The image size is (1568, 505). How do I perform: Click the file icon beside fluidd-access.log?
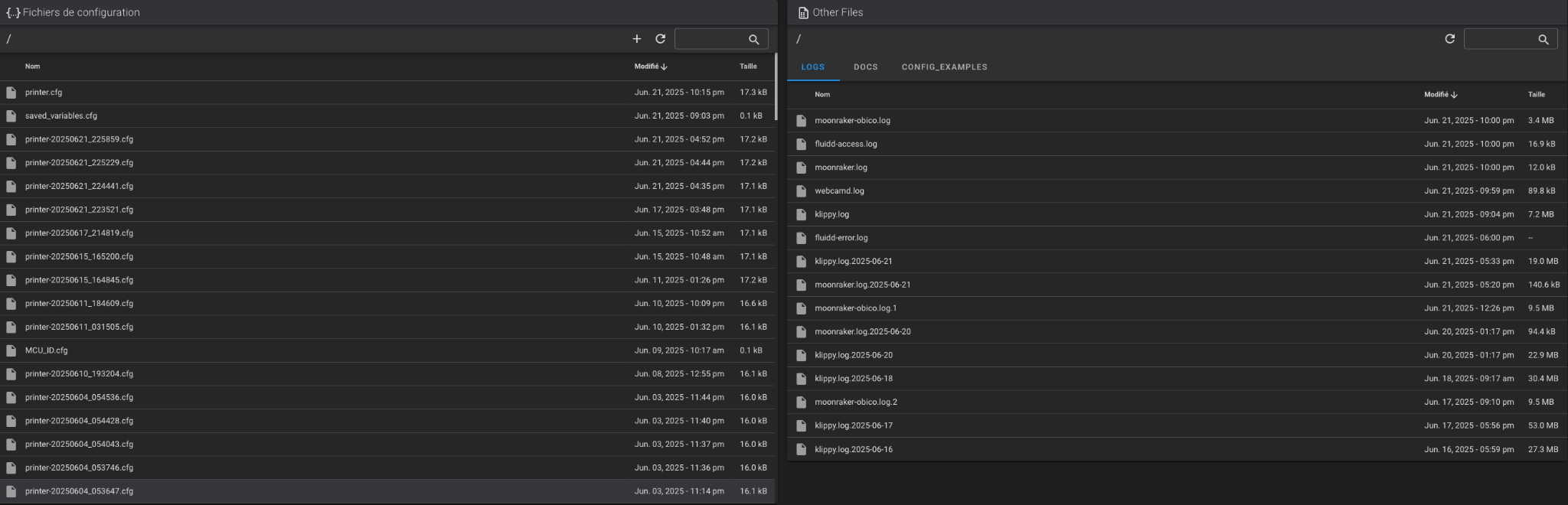[801, 144]
